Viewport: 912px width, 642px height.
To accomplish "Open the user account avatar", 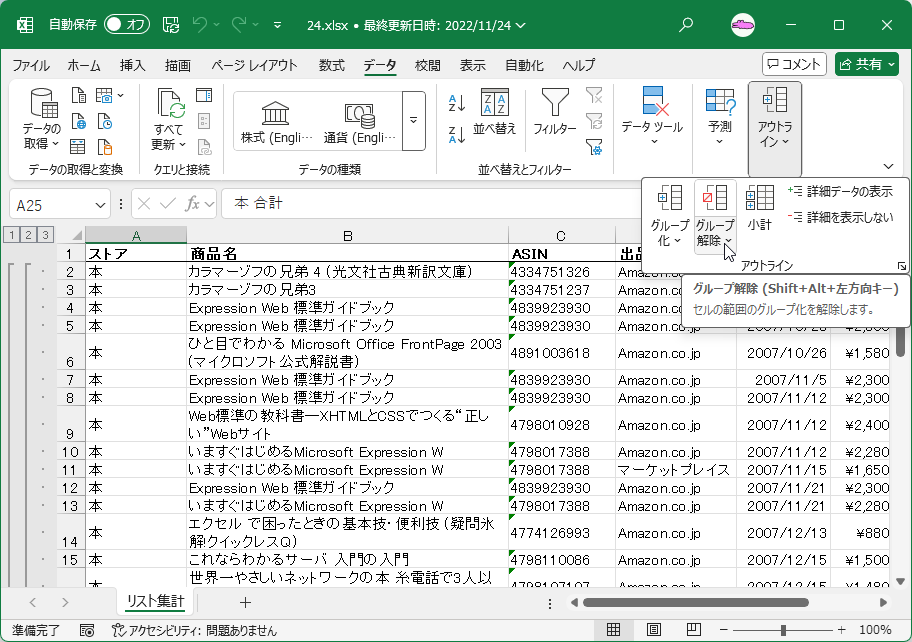I will [x=743, y=25].
